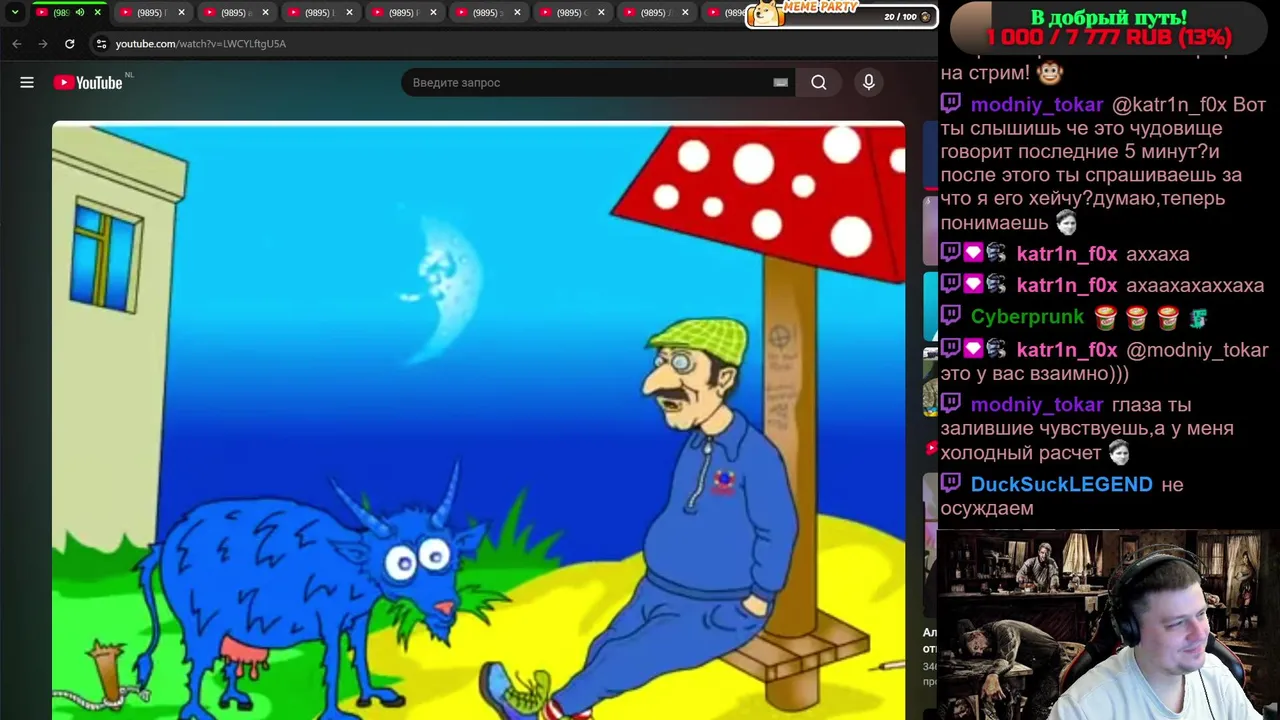Mute the tab via its speaker icon
This screenshot has width=1280, height=720.
(x=80, y=13)
